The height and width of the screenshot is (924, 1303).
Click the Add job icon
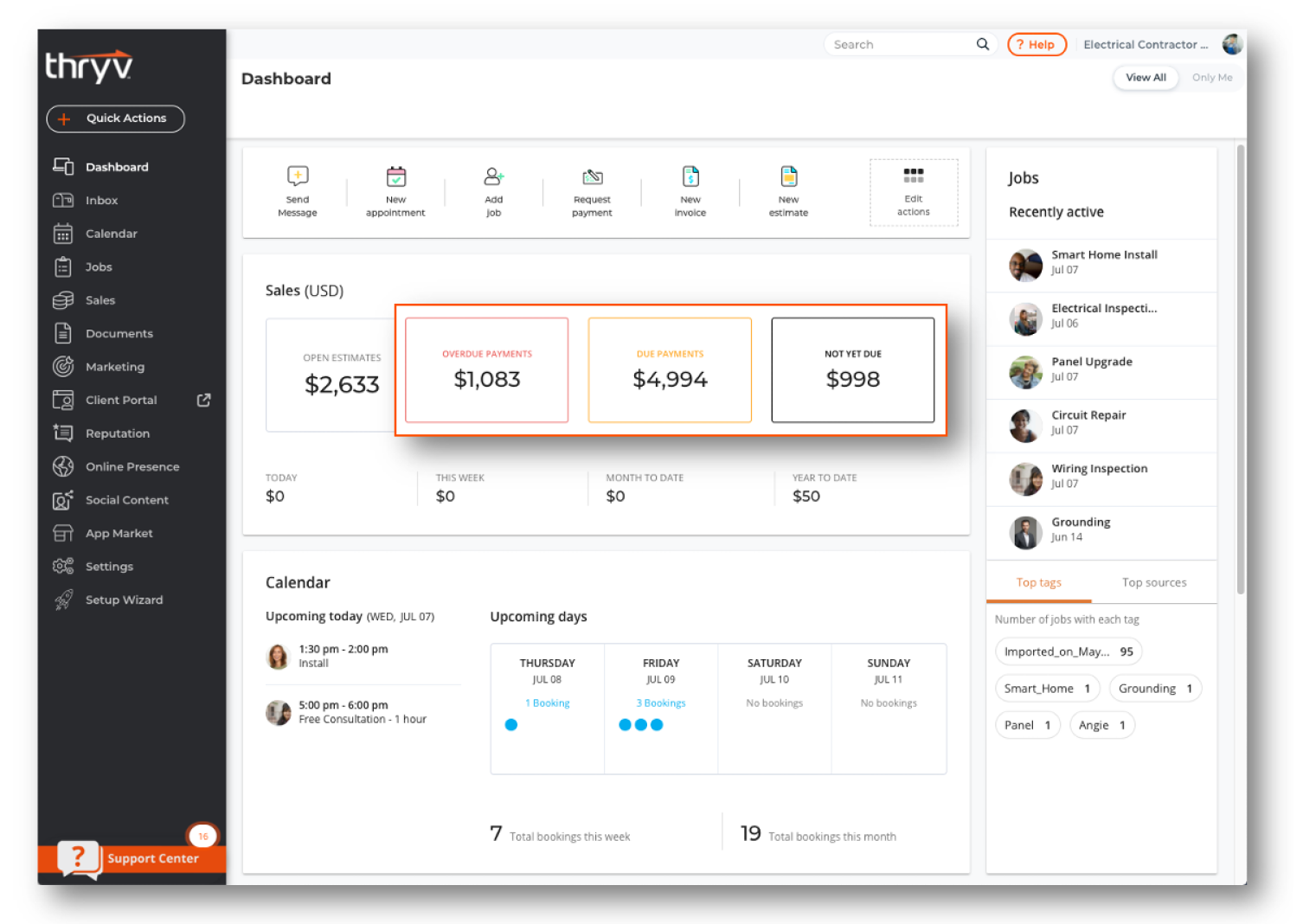(494, 176)
